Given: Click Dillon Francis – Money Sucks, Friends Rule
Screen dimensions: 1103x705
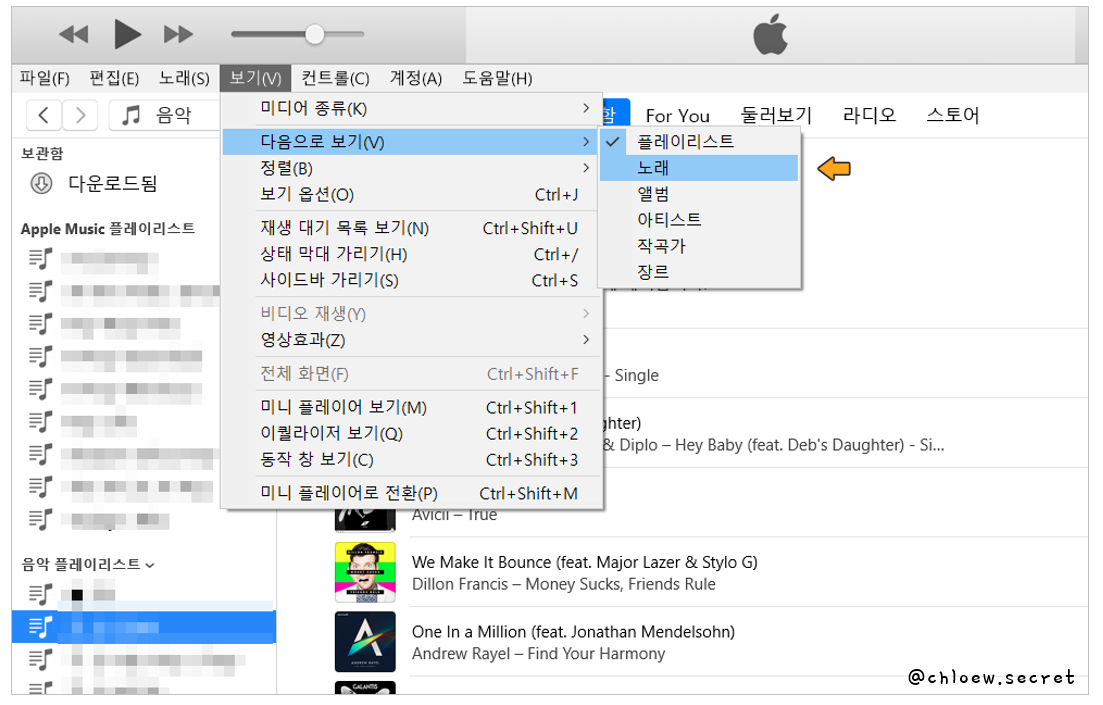Looking at the screenshot, I should pos(563,584).
